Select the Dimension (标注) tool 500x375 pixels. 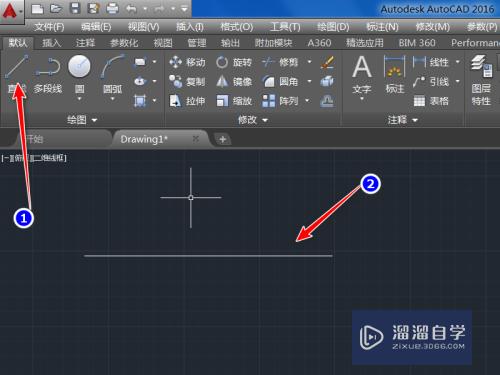coord(395,75)
